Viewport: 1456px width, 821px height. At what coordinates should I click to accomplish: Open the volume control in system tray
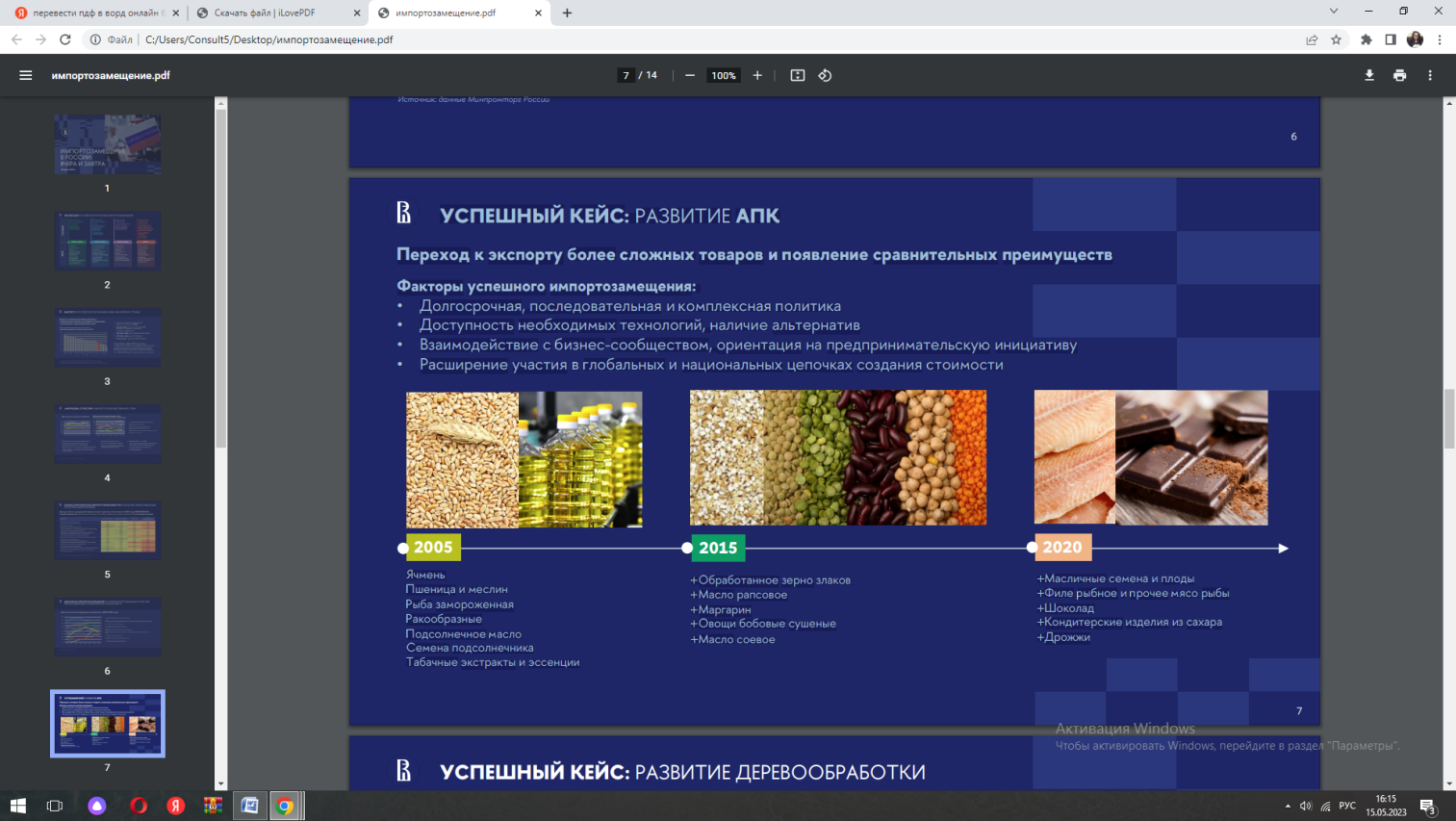(1306, 806)
